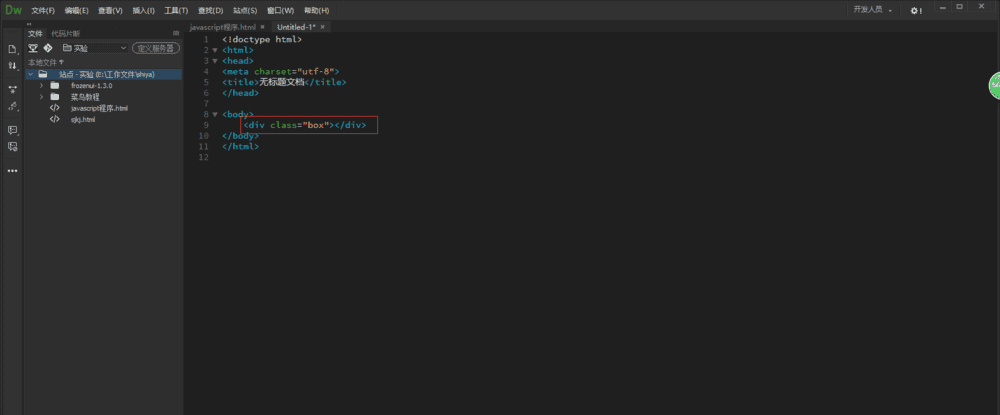Click the 定义服务器 button

pyautogui.click(x=156, y=47)
